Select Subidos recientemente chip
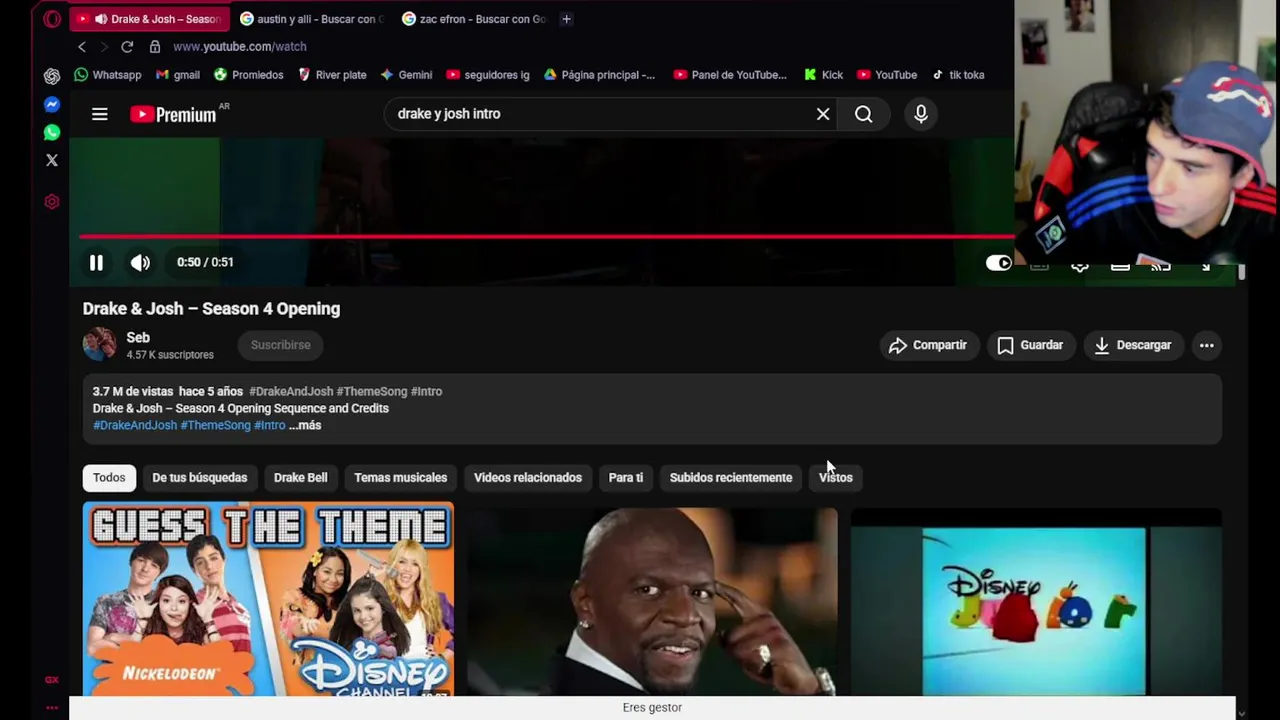Image resolution: width=1280 pixels, height=720 pixels. coord(731,478)
